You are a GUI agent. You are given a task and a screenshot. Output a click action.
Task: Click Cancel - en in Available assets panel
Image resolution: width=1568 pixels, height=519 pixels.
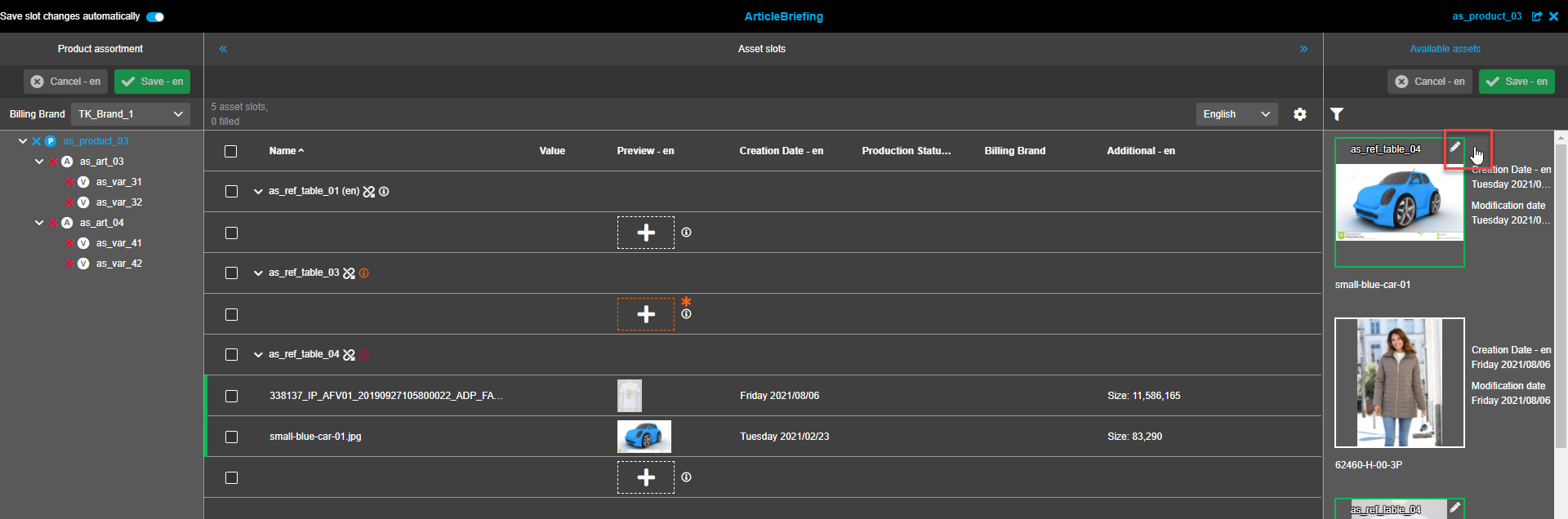click(1429, 82)
